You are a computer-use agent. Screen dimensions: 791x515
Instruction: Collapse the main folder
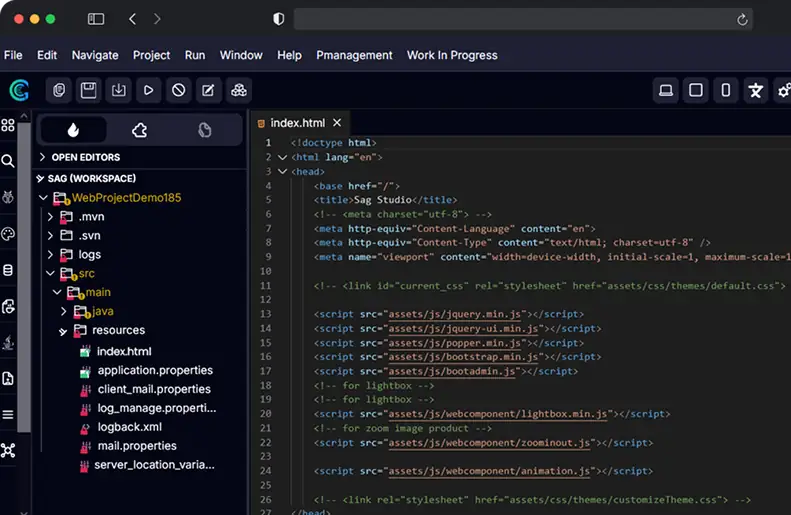click(57, 292)
